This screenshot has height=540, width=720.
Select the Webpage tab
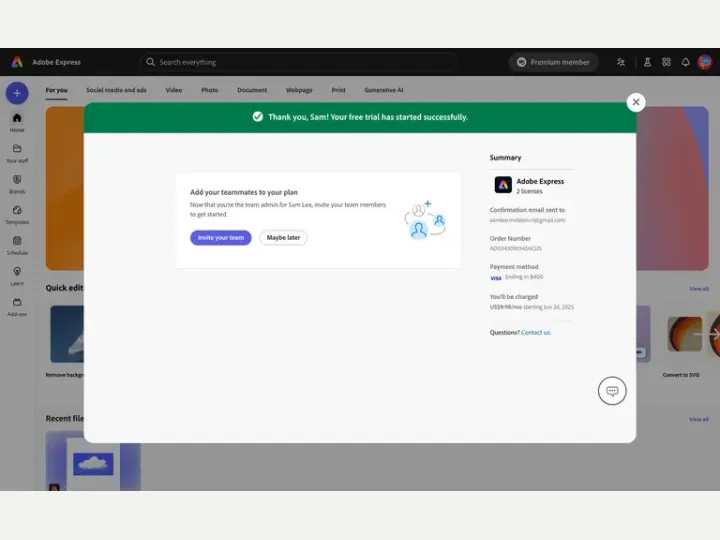[x=299, y=90]
